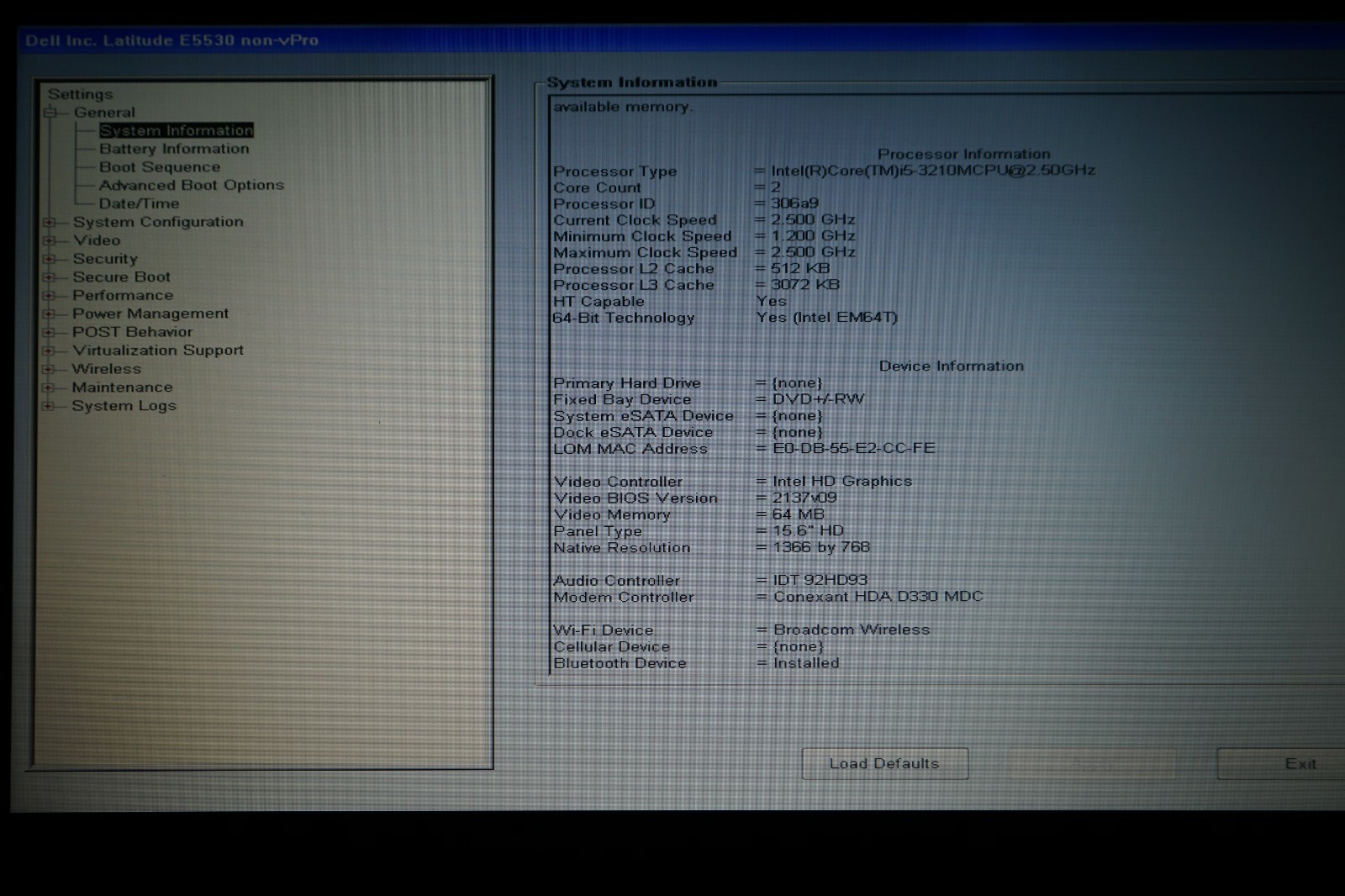The image size is (1345, 896).
Task: Select the Security category label
Action: (x=105, y=259)
